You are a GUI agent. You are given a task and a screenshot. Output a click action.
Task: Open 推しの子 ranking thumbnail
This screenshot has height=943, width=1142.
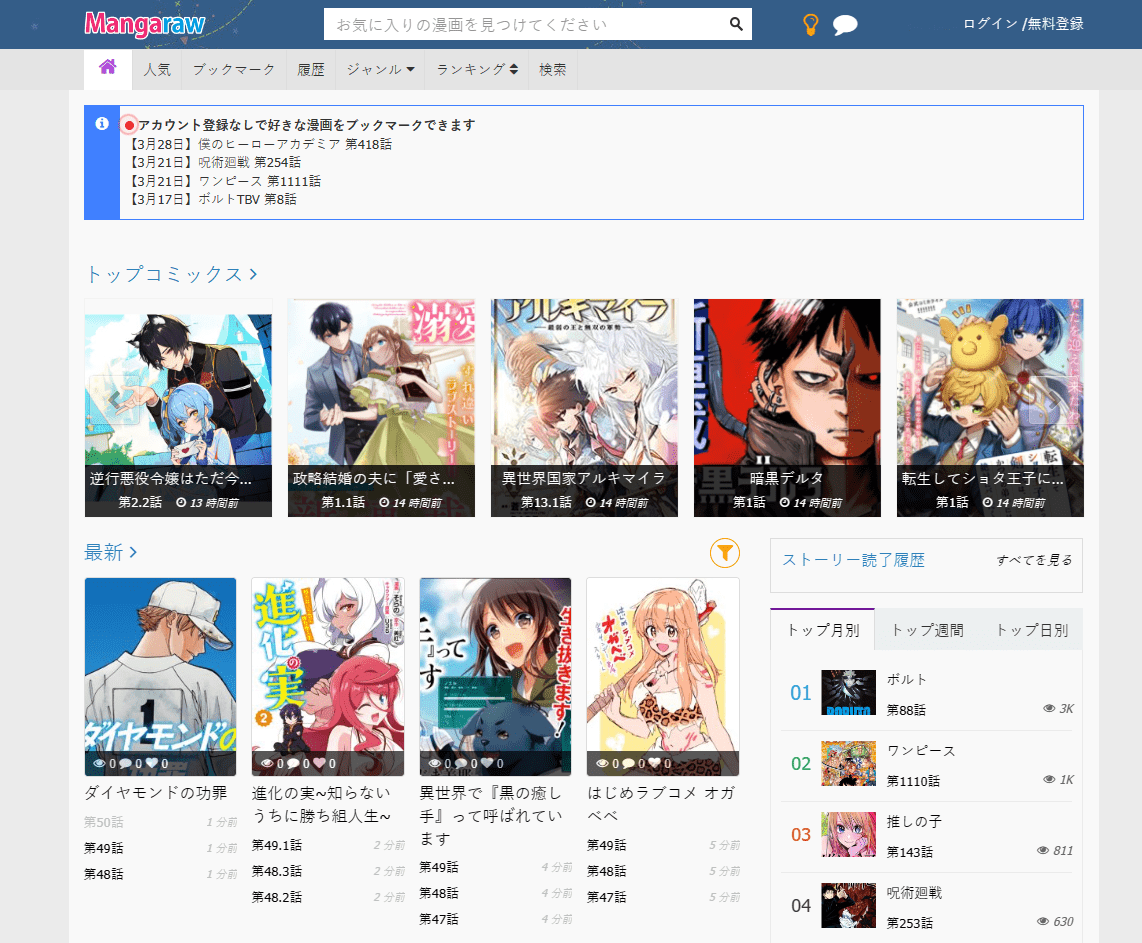848,835
